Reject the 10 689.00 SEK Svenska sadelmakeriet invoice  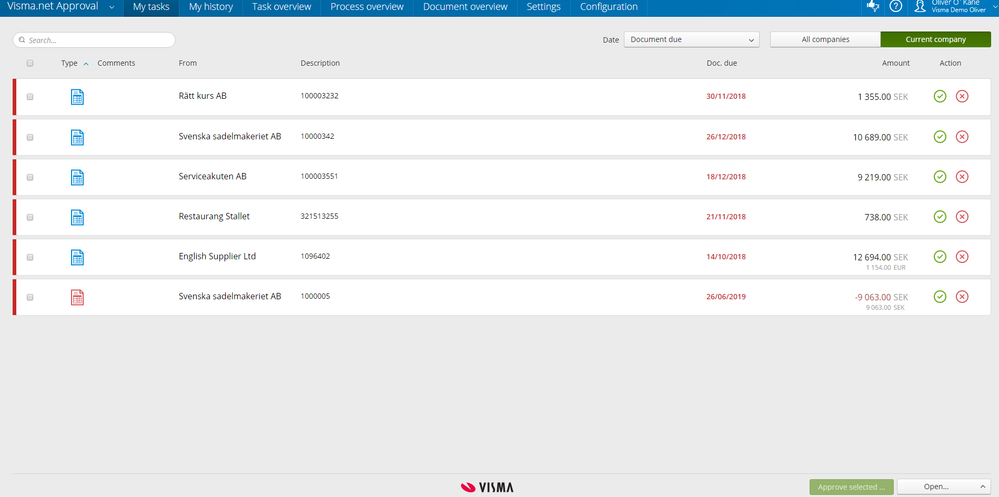click(x=962, y=136)
